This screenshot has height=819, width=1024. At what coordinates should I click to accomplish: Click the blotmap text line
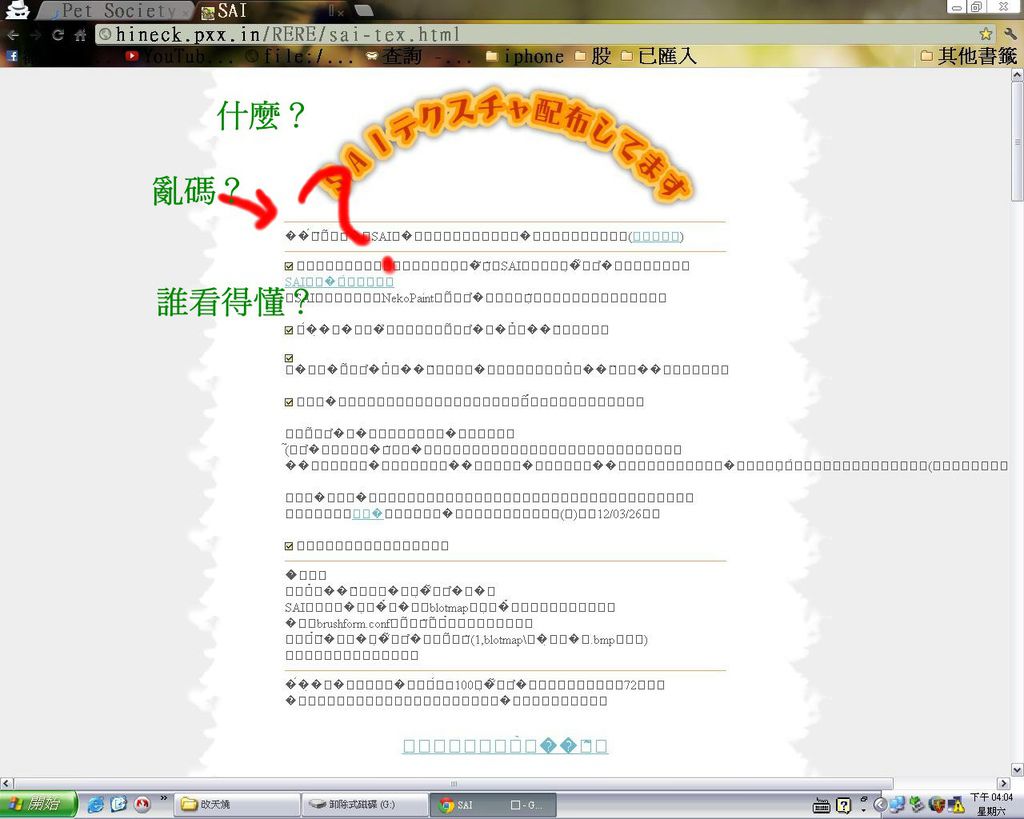coord(450,607)
